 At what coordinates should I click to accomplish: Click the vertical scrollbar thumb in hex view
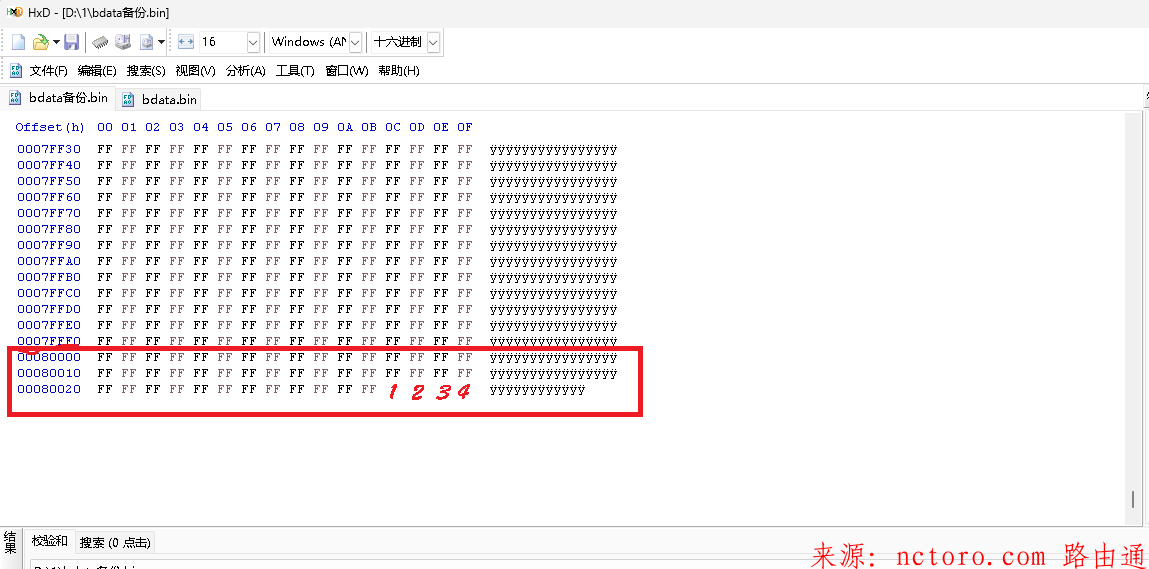pyautogui.click(x=1132, y=499)
